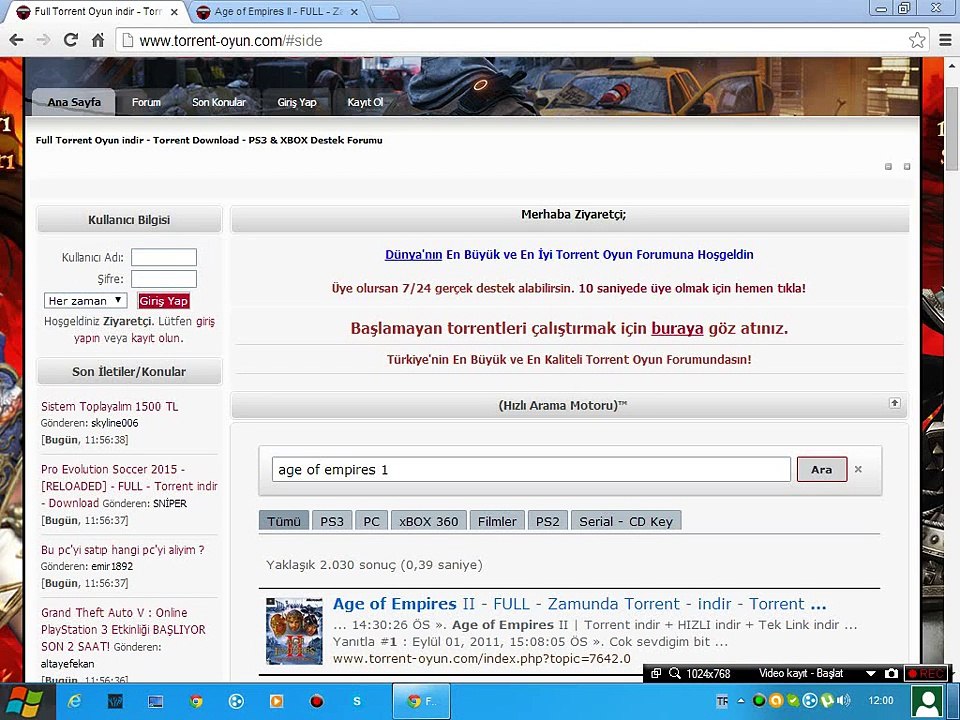Switch the TR keyboard language indicator
Image resolution: width=960 pixels, height=720 pixels.
722,701
